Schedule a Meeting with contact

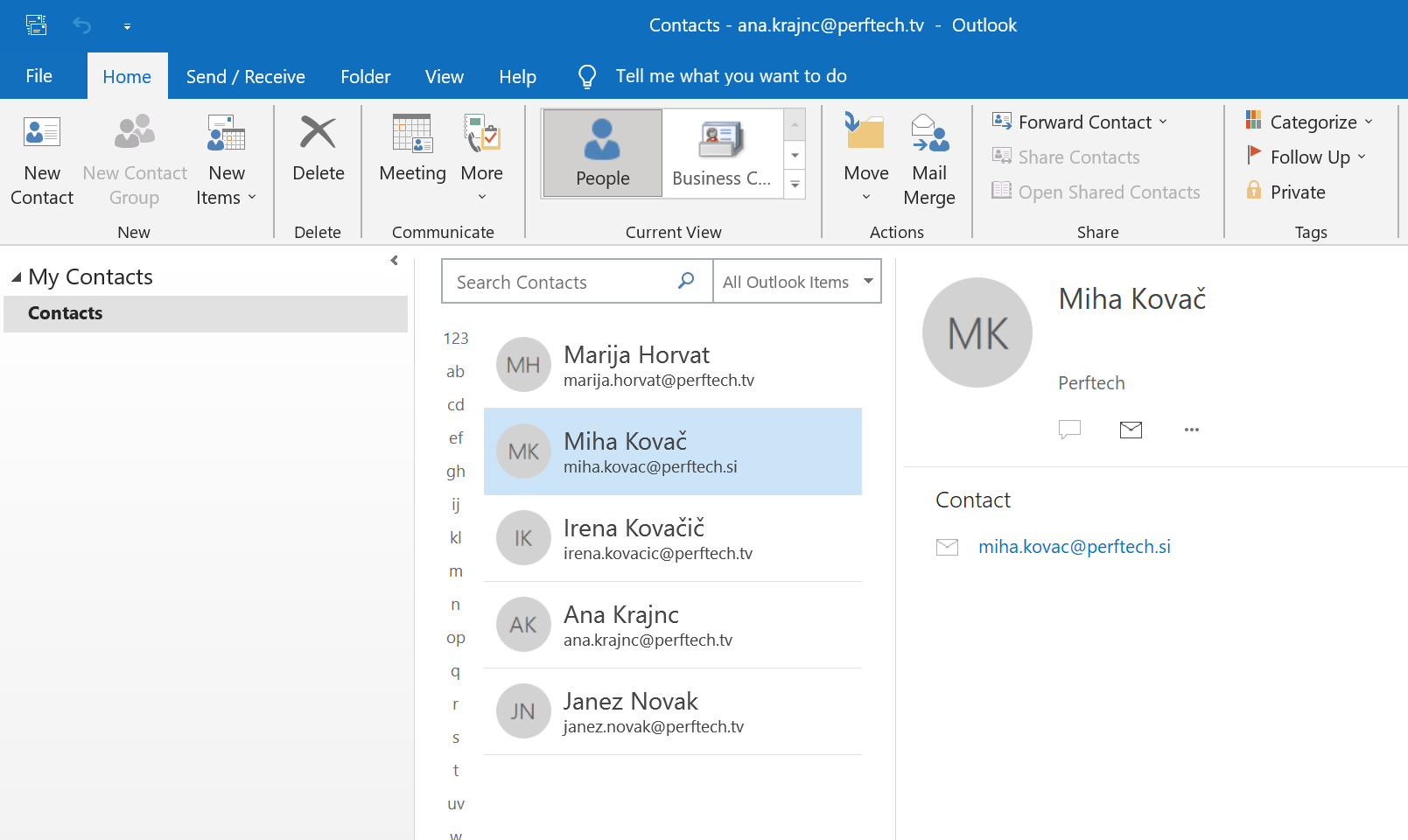[x=412, y=150]
